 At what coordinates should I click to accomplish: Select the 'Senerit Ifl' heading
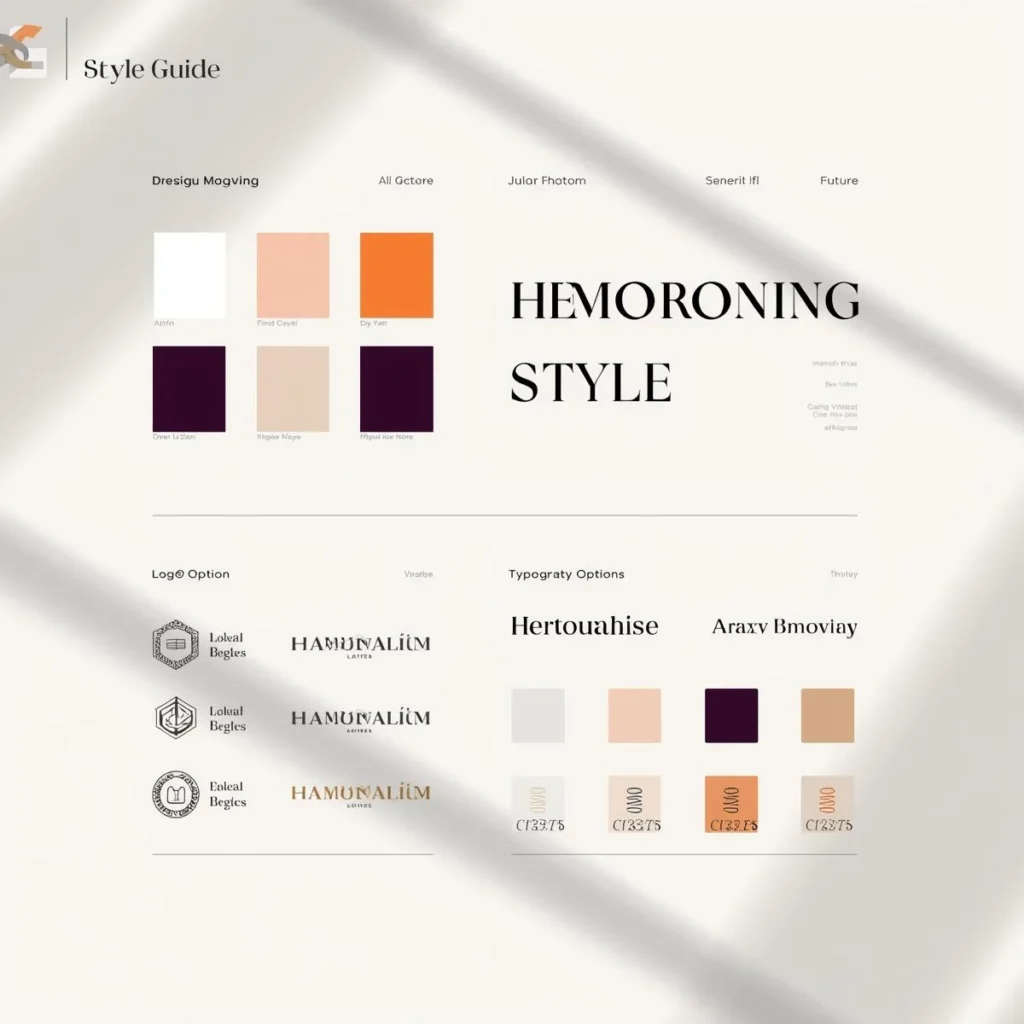pos(731,181)
